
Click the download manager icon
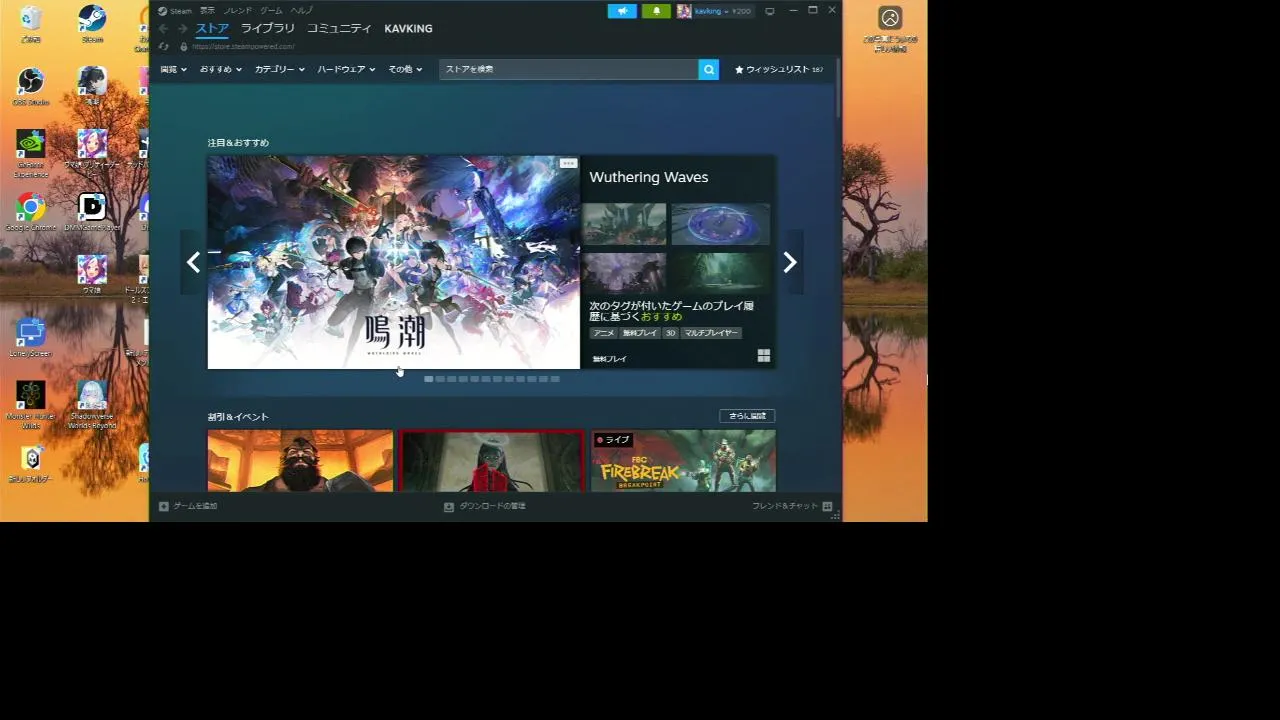click(x=449, y=506)
